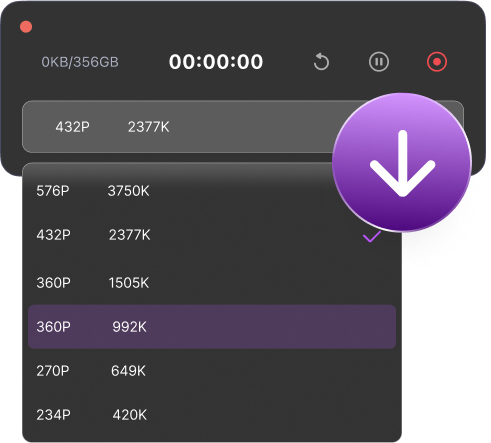Click the purple download arrow icon
The width and height of the screenshot is (491, 443).
402,162
